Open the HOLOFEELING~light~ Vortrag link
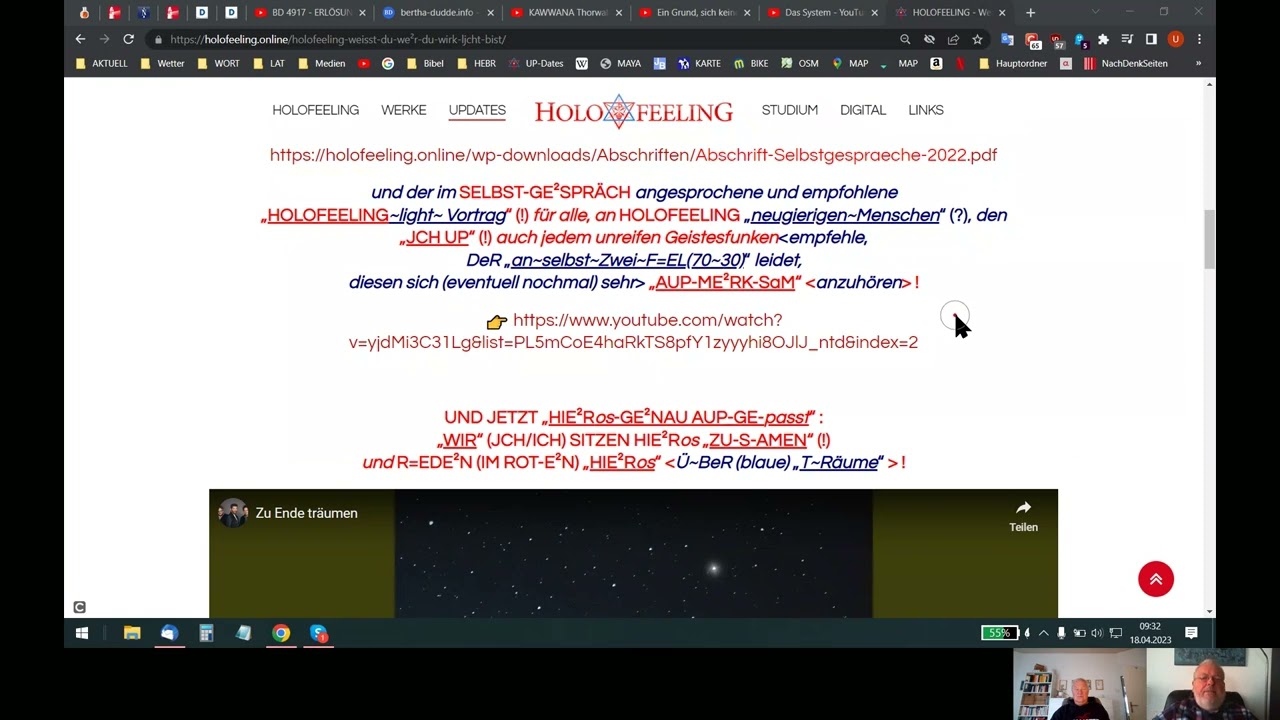 click(386, 215)
